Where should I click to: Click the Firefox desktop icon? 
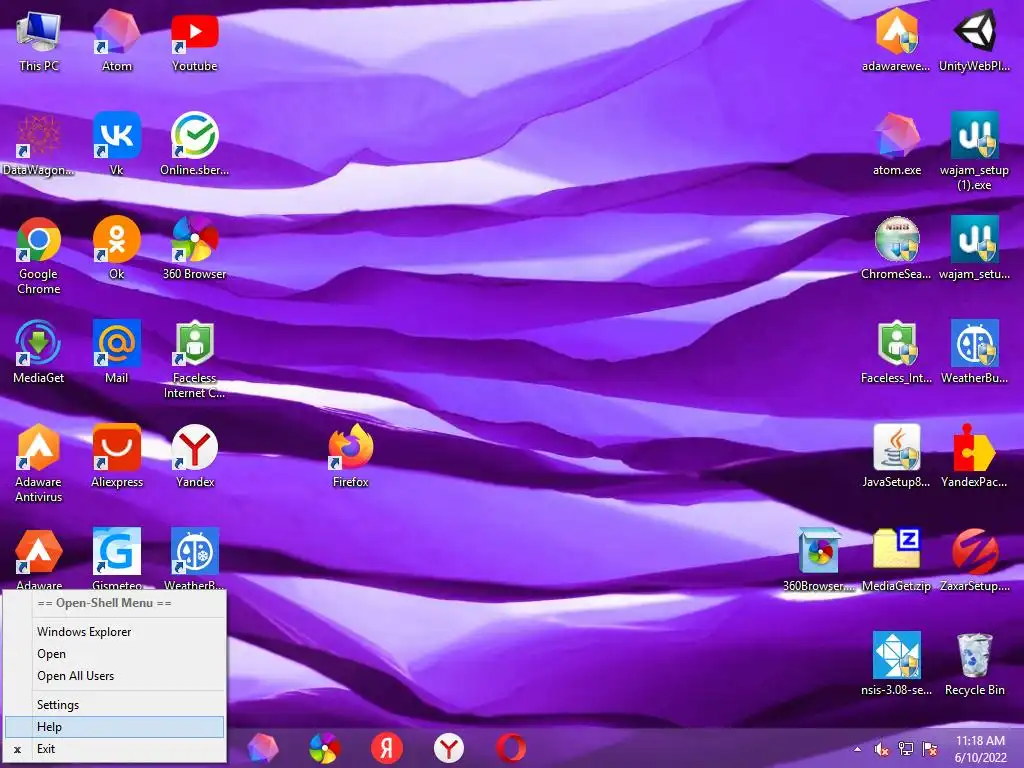pyautogui.click(x=351, y=456)
